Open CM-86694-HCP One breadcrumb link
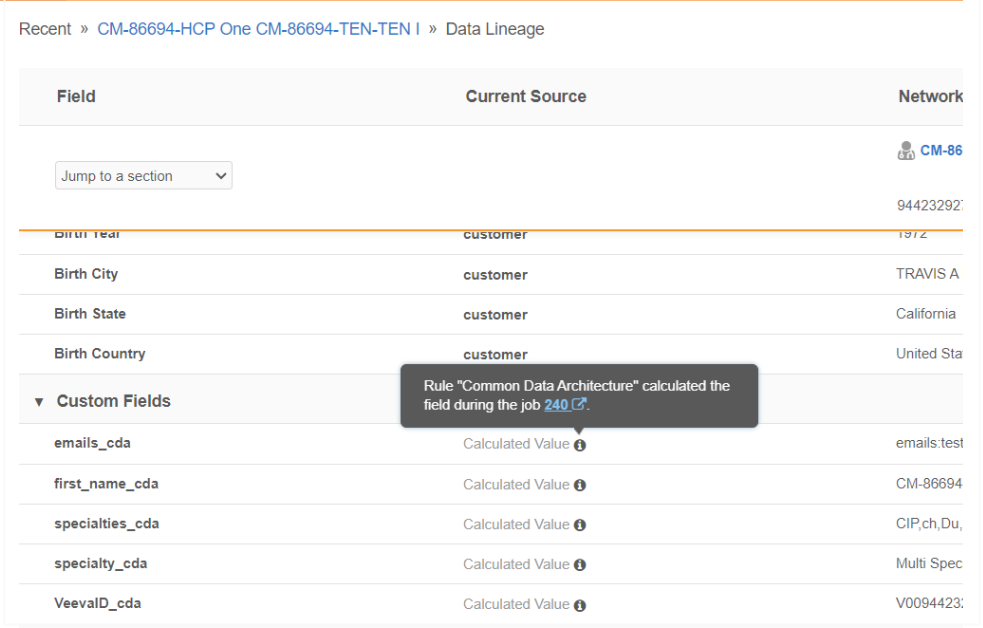The height and width of the screenshot is (628, 983). (258, 29)
